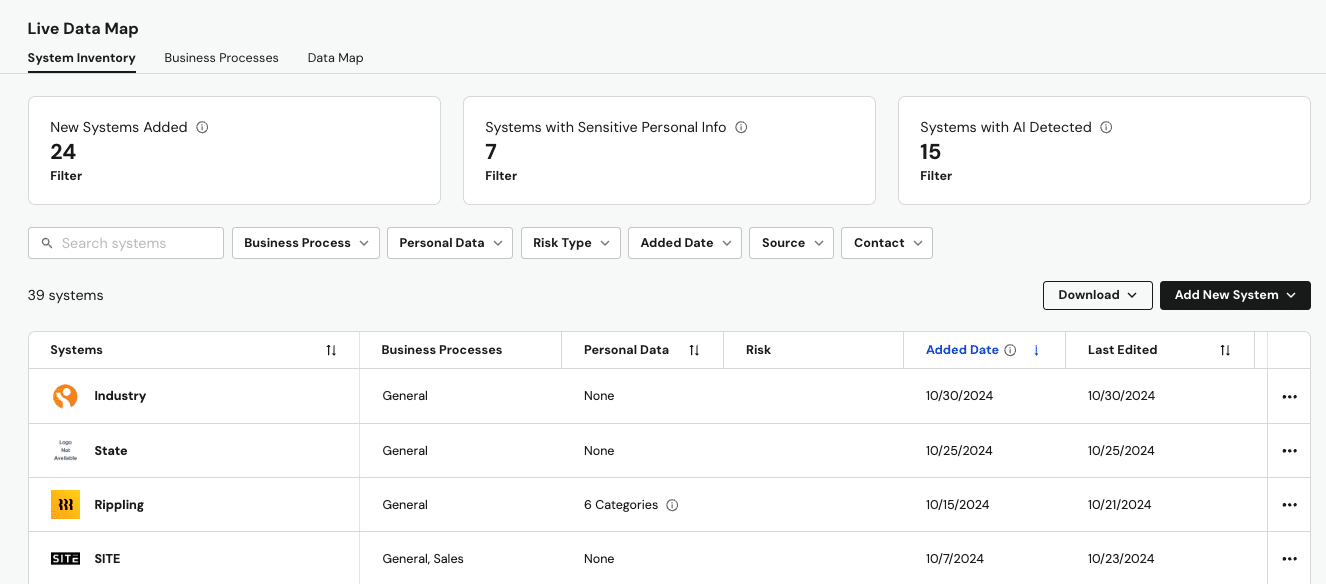Expand the Add New System dropdown
Screen dimensions: 1326x584
point(1235,295)
